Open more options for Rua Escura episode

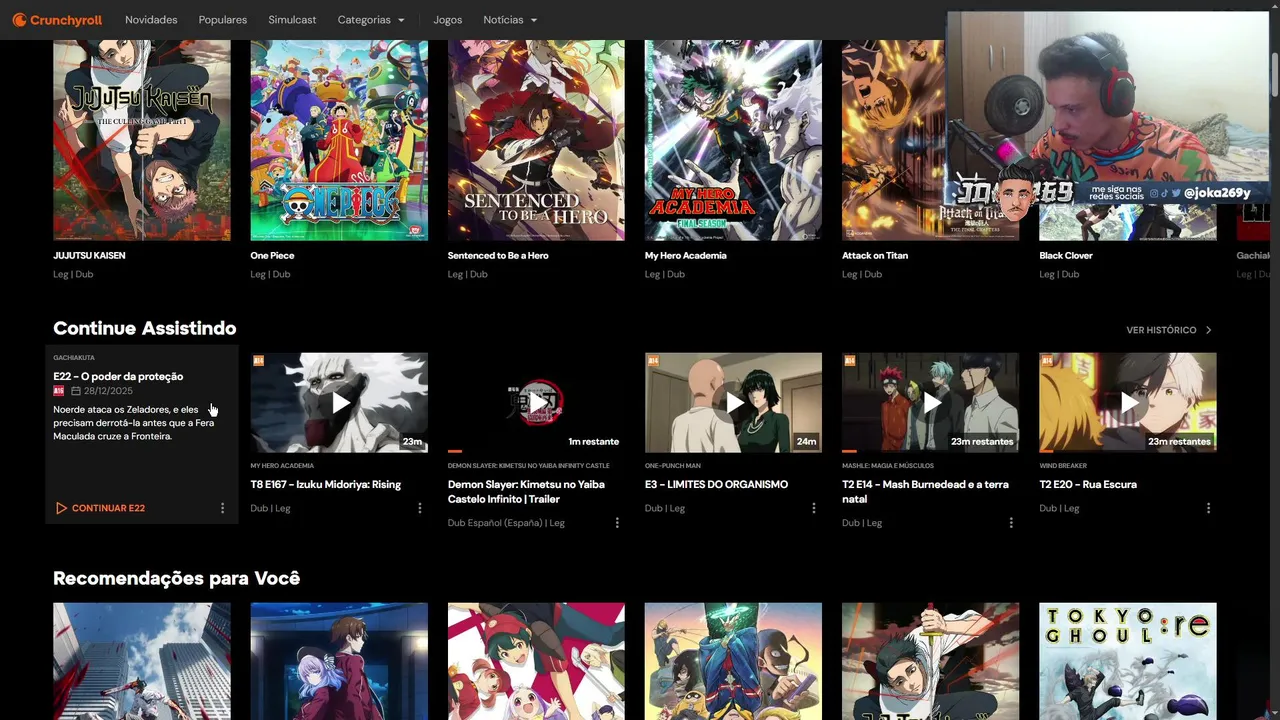point(1208,508)
